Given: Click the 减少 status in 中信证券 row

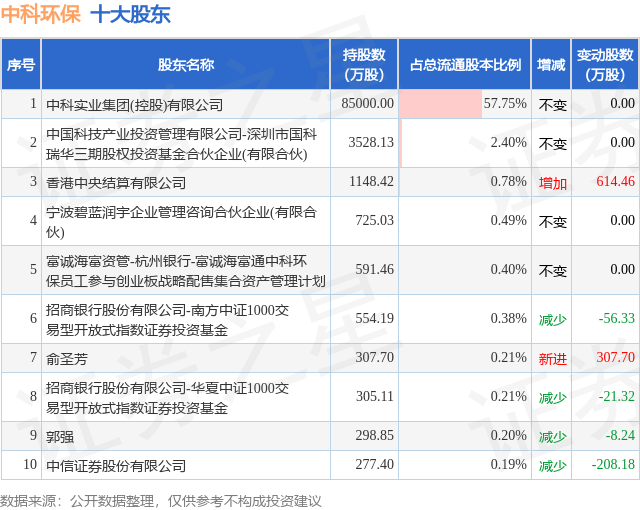Looking at the screenshot, I should [552, 466].
